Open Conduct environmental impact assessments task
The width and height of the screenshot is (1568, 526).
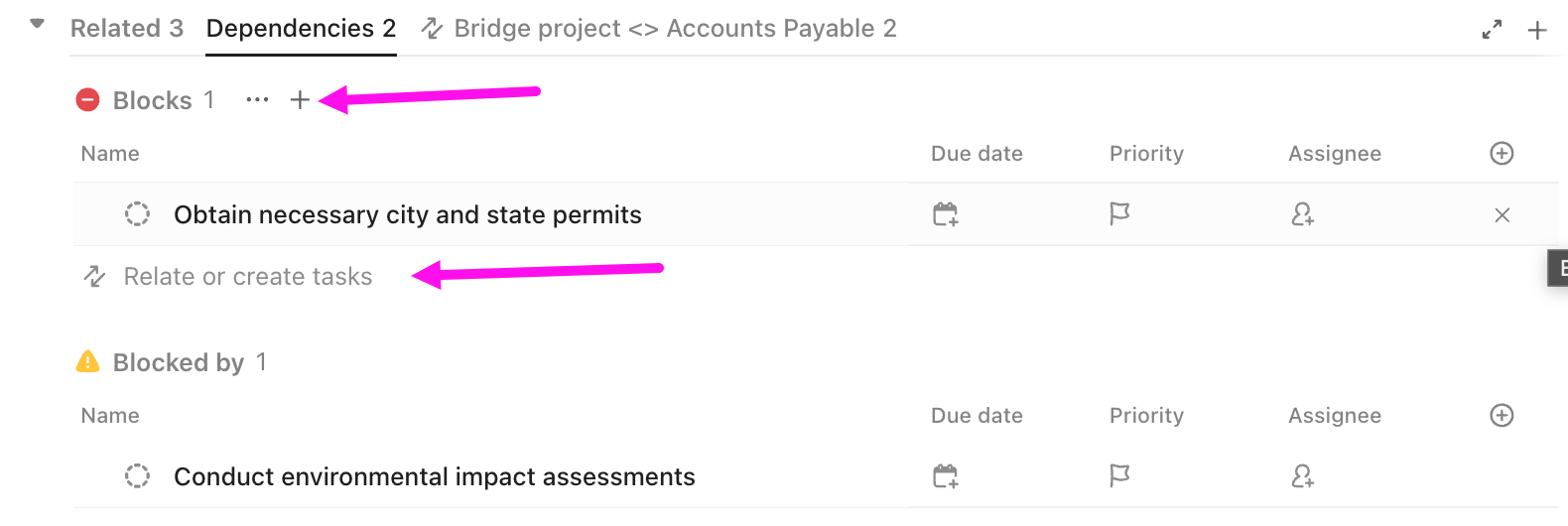pyautogui.click(x=434, y=476)
